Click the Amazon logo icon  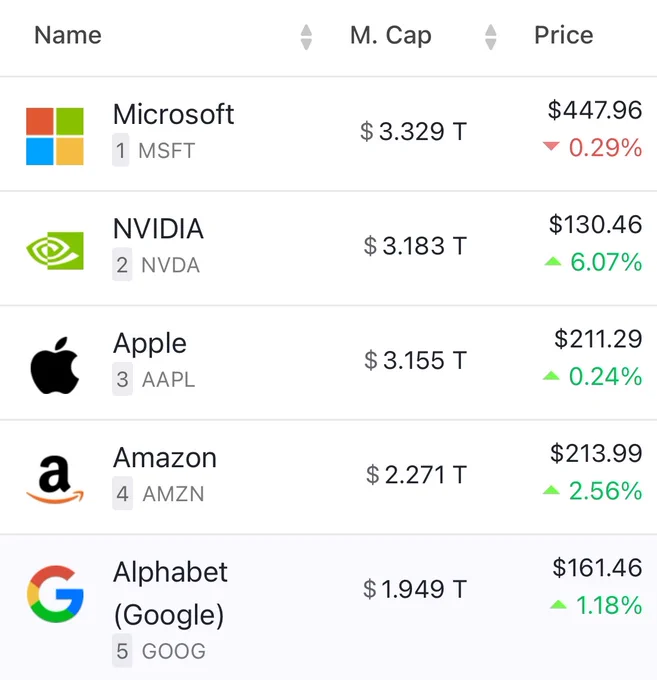click(55, 480)
